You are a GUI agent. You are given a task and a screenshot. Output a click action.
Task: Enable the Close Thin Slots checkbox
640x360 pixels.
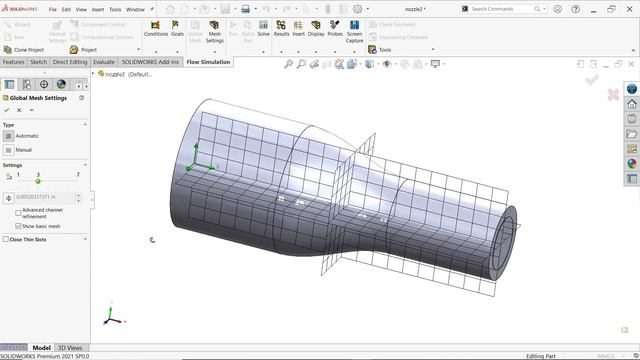coord(5,239)
